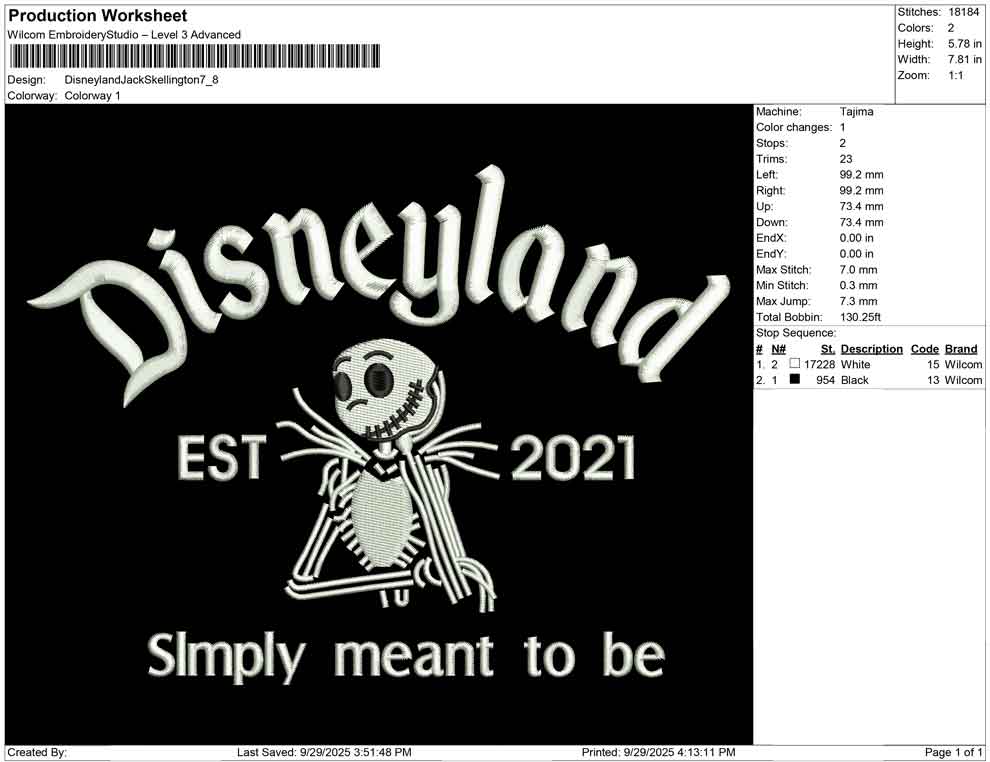Viewport: 990px width, 762px height.
Task: Select the "Black" description in stop sequence
Action: tap(855, 380)
